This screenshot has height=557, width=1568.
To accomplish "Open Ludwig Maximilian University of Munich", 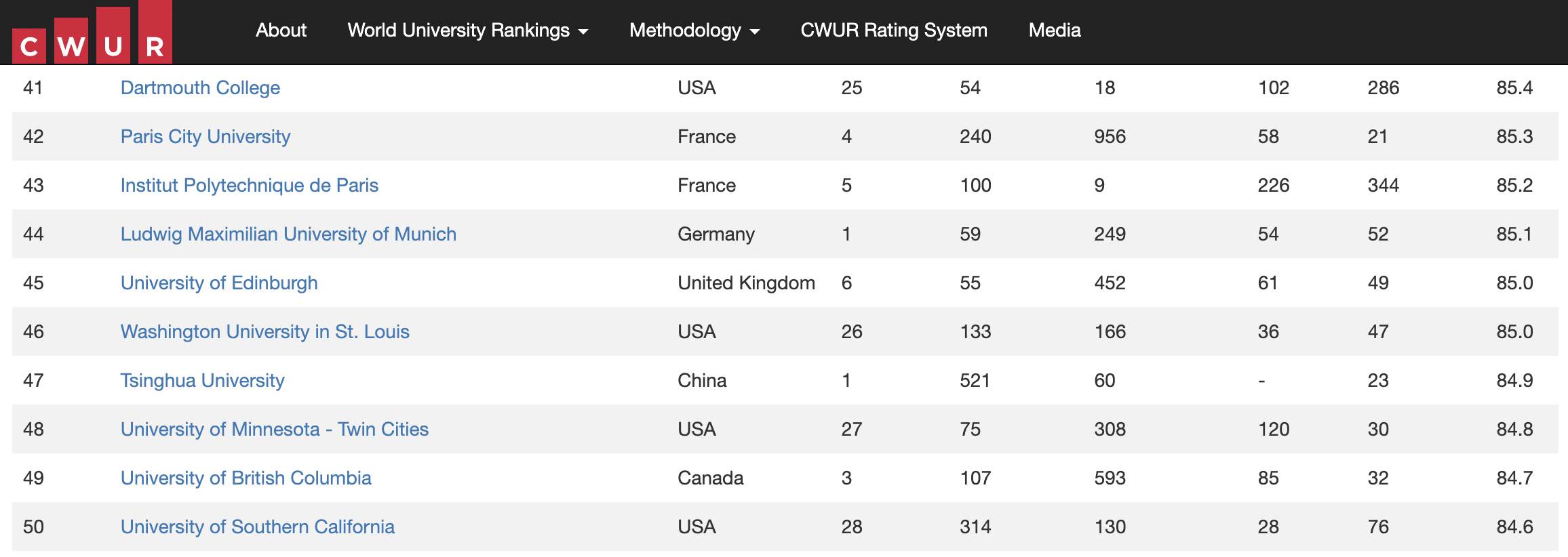I will click(288, 234).
